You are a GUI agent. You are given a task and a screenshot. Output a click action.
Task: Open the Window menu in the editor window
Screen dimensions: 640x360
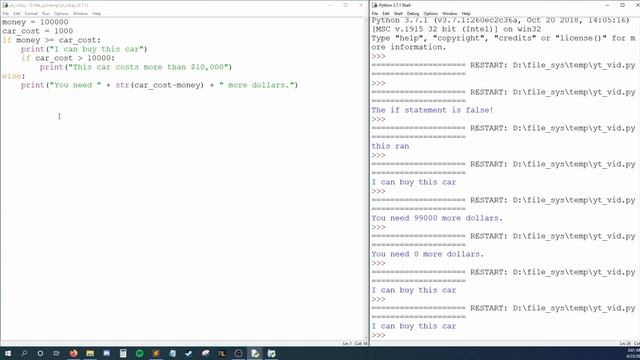[80, 13]
